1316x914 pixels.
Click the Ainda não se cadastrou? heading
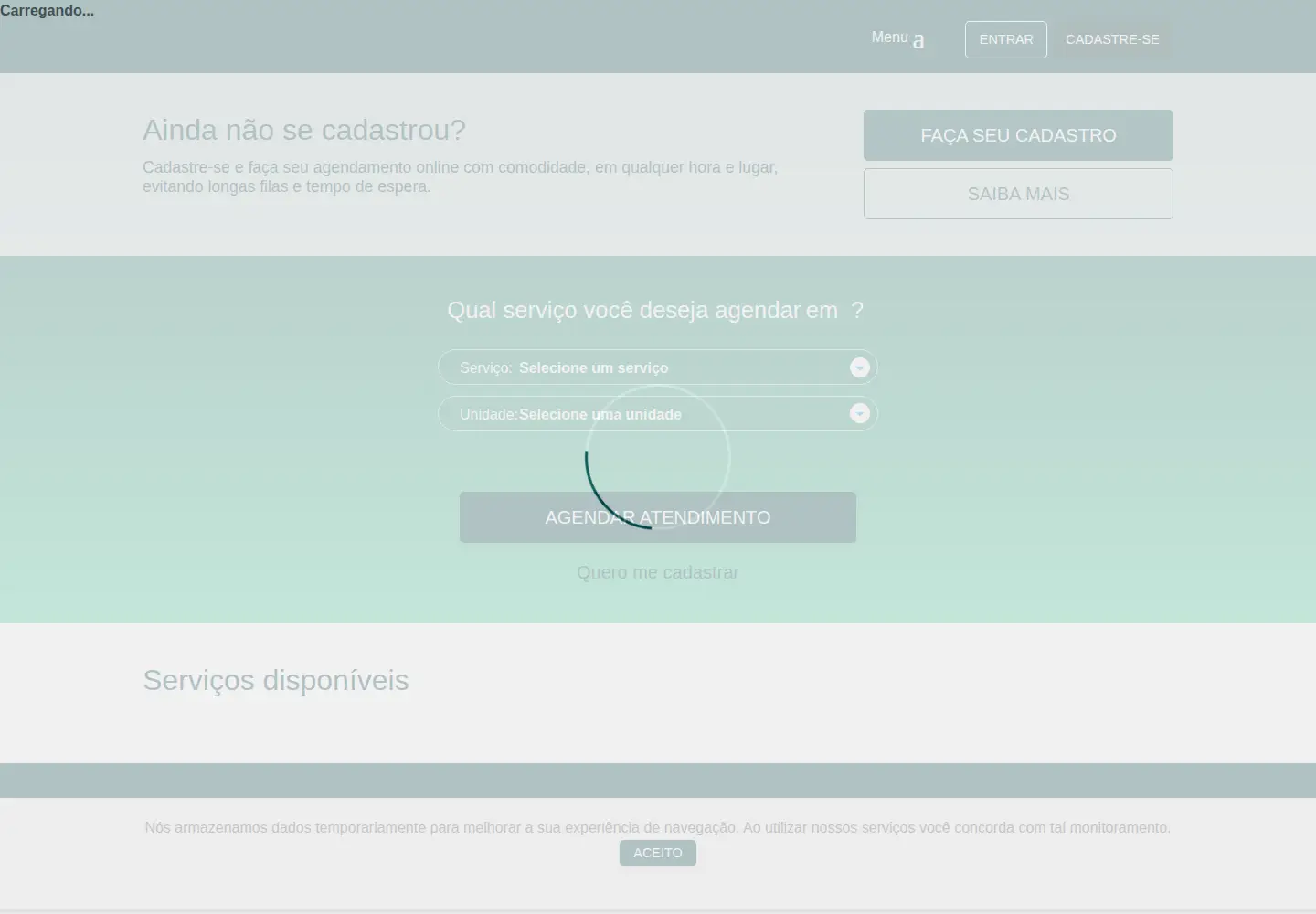coord(304,130)
